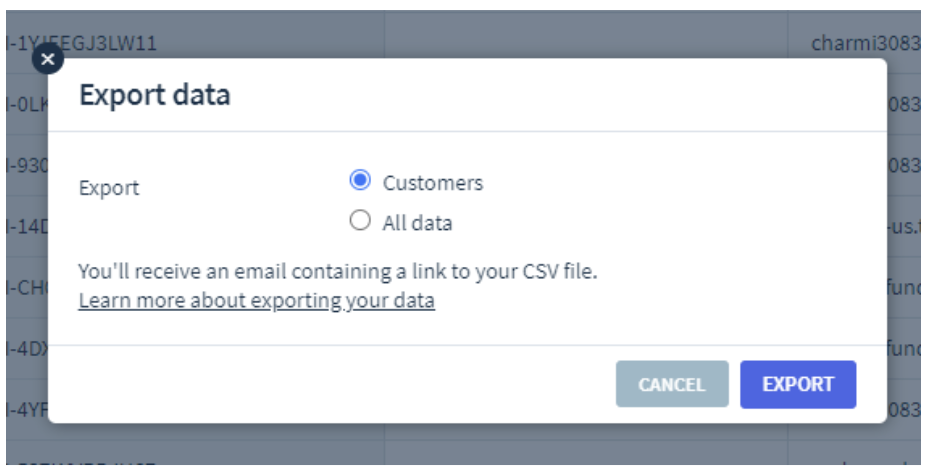Screen dimensions: 934x476
Task: Click the Export data dialog title
Action: pos(155,95)
